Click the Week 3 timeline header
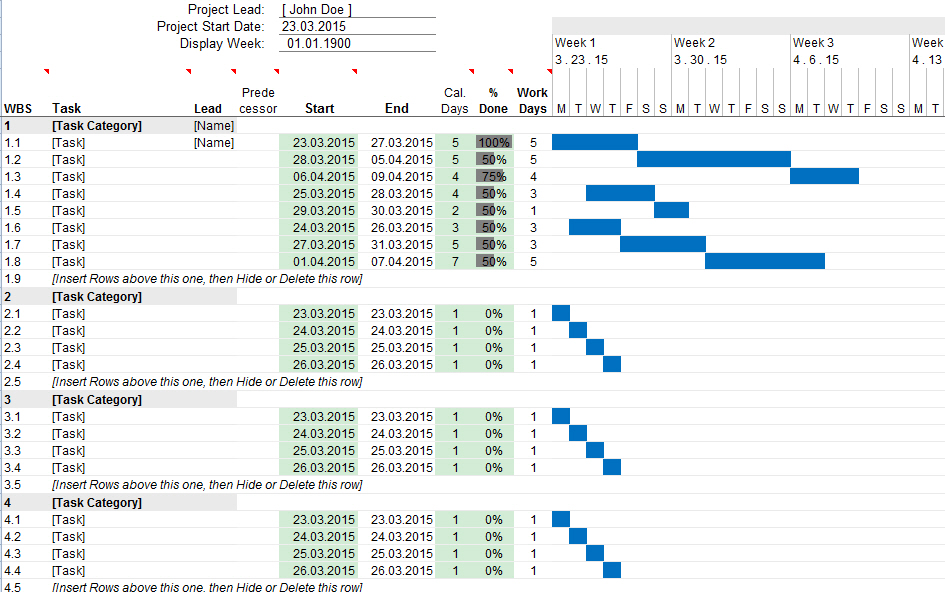The image size is (945, 592). point(814,43)
